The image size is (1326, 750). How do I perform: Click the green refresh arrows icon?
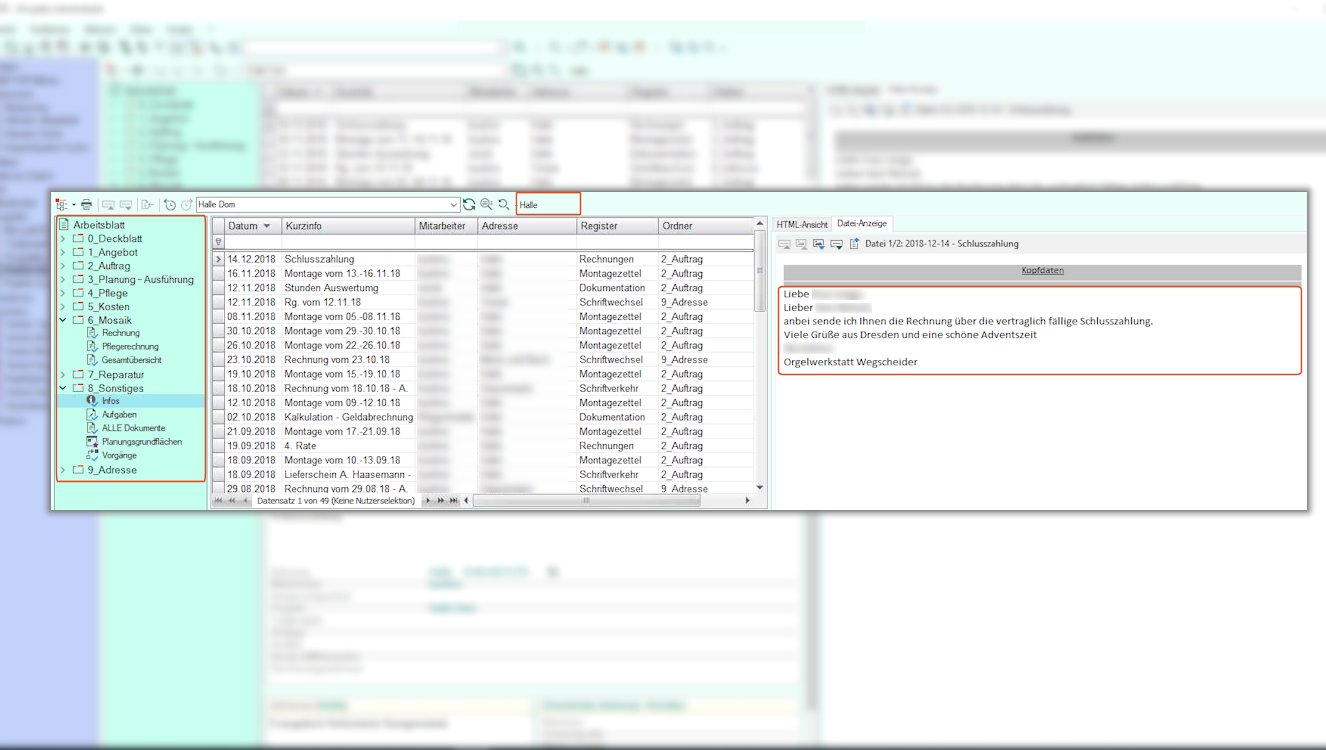coord(469,205)
